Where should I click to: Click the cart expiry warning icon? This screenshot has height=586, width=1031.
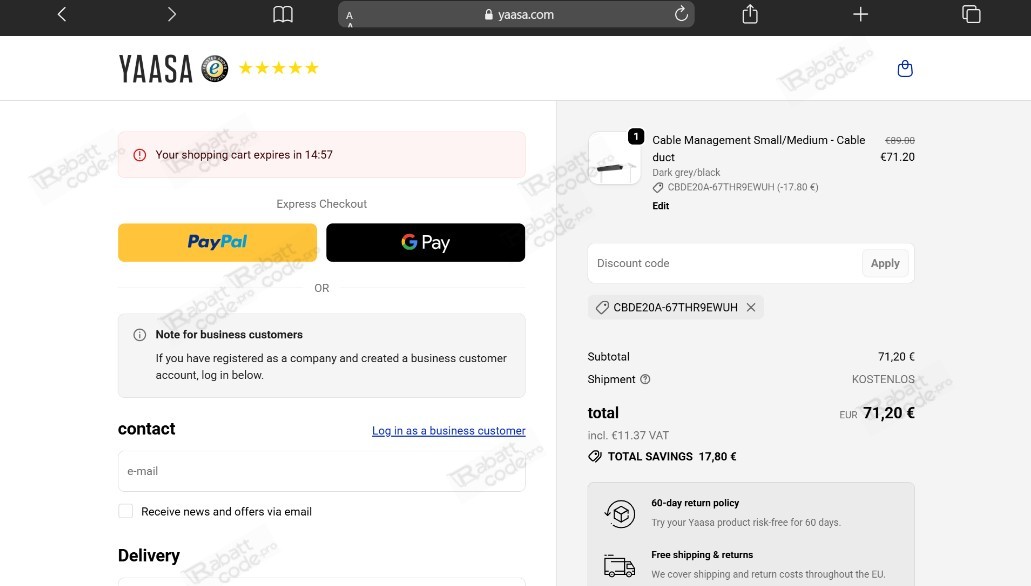(x=139, y=155)
